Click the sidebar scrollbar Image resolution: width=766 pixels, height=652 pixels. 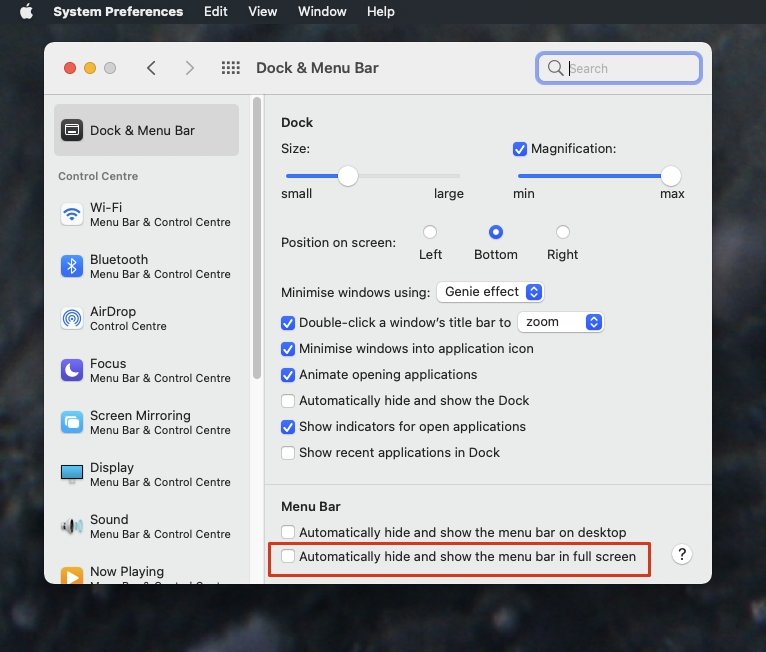coord(257,238)
